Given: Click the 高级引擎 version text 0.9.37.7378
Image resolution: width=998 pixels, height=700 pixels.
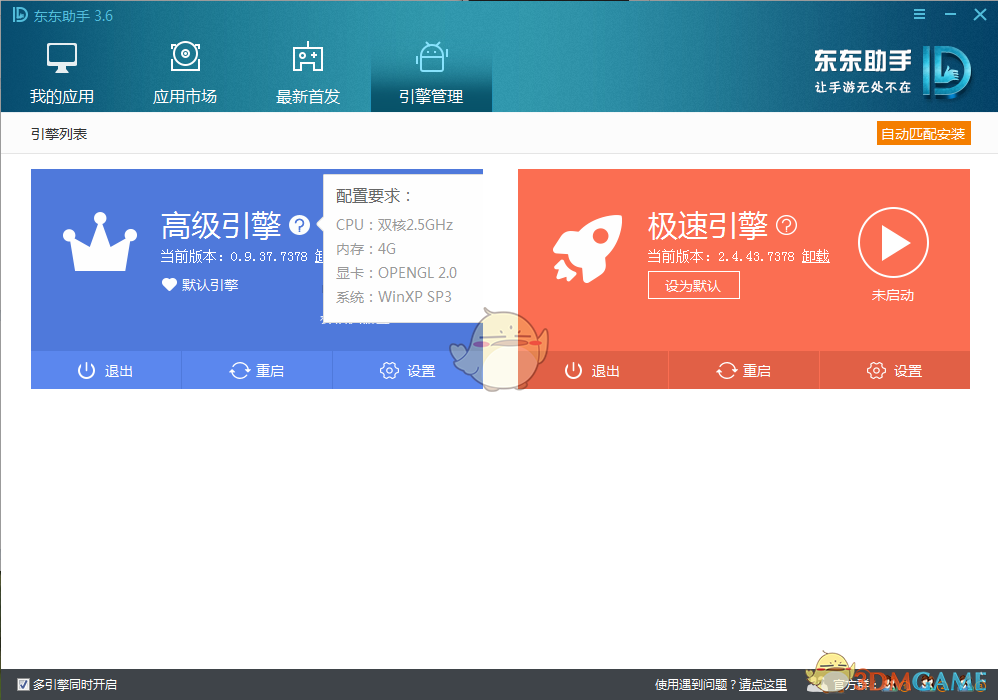Looking at the screenshot, I should [269, 256].
